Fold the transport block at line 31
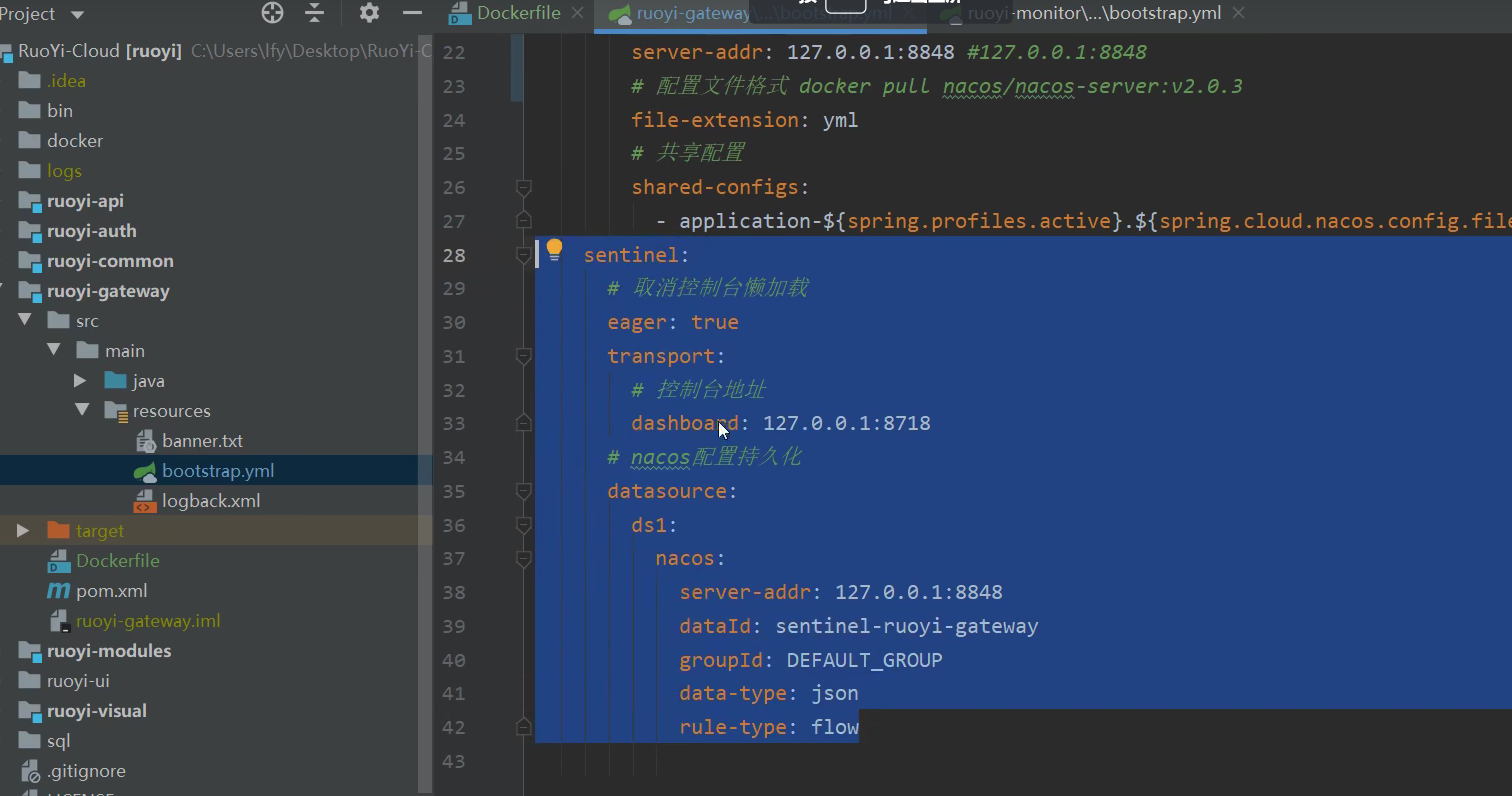 (x=523, y=356)
